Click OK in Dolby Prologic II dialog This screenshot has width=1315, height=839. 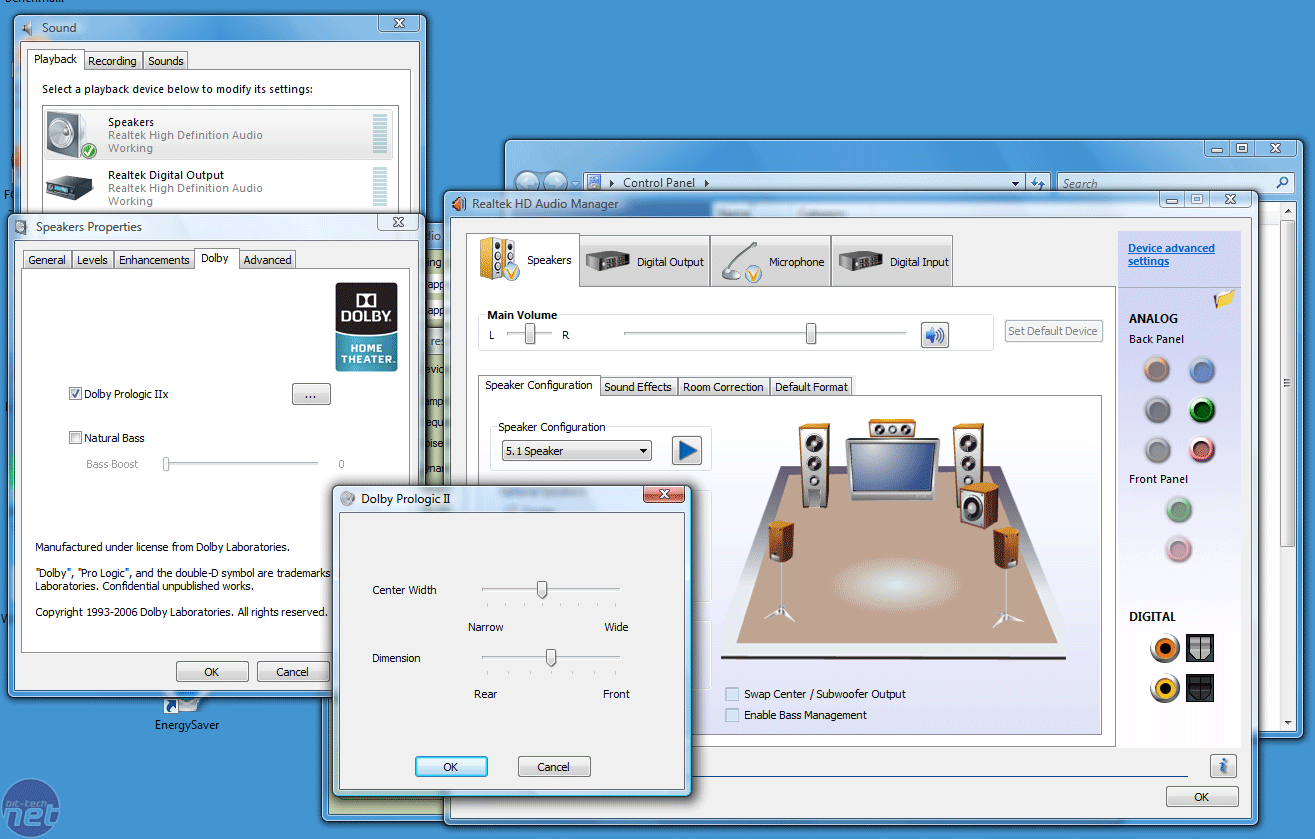[451, 767]
